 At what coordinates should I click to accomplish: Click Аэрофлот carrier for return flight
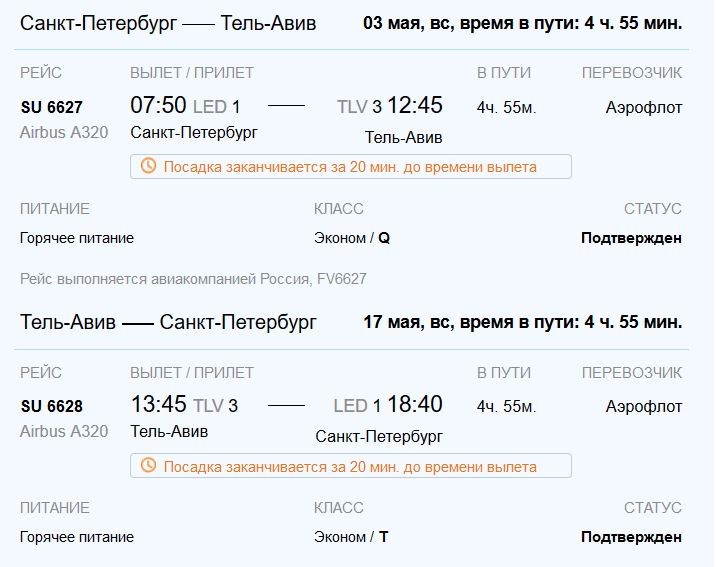(644, 406)
